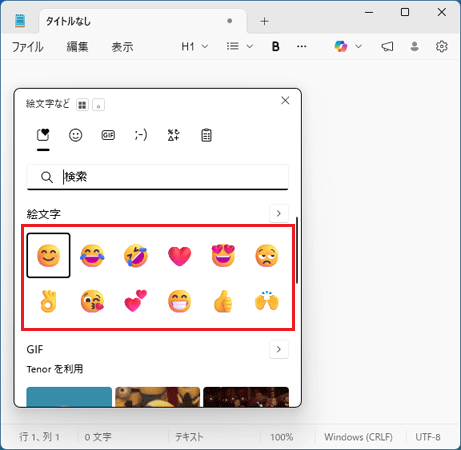461x450 pixels.
Task: Choose the grinning teeth face emoji
Action: tap(180, 301)
